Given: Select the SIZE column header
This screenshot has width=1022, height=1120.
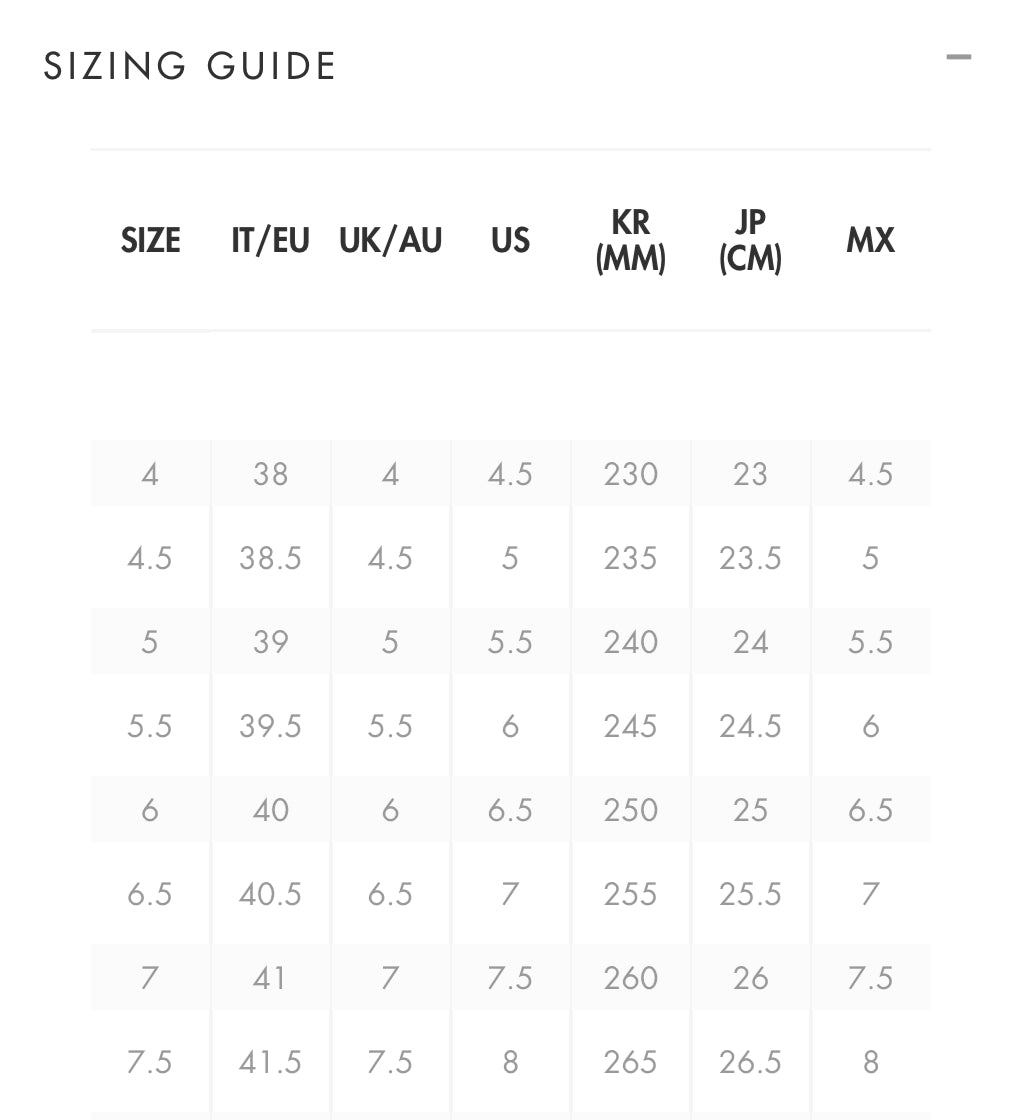Looking at the screenshot, I should [x=151, y=240].
